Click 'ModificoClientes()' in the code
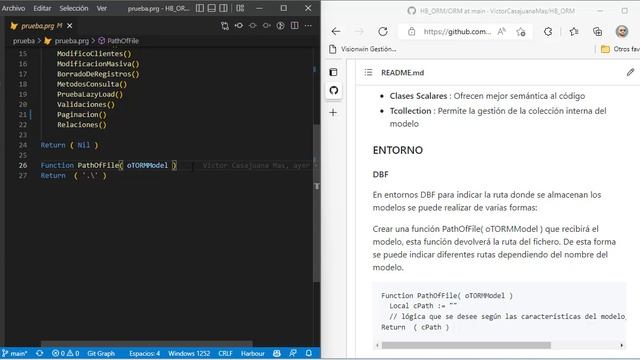This screenshot has width=640, height=360. click(x=94, y=53)
